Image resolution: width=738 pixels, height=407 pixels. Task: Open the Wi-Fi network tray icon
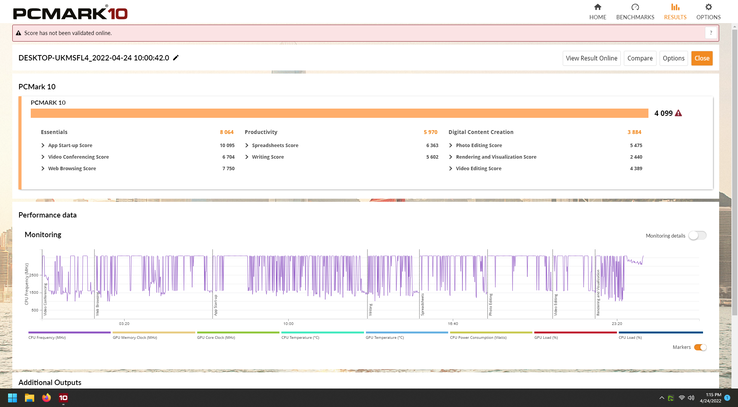click(682, 398)
